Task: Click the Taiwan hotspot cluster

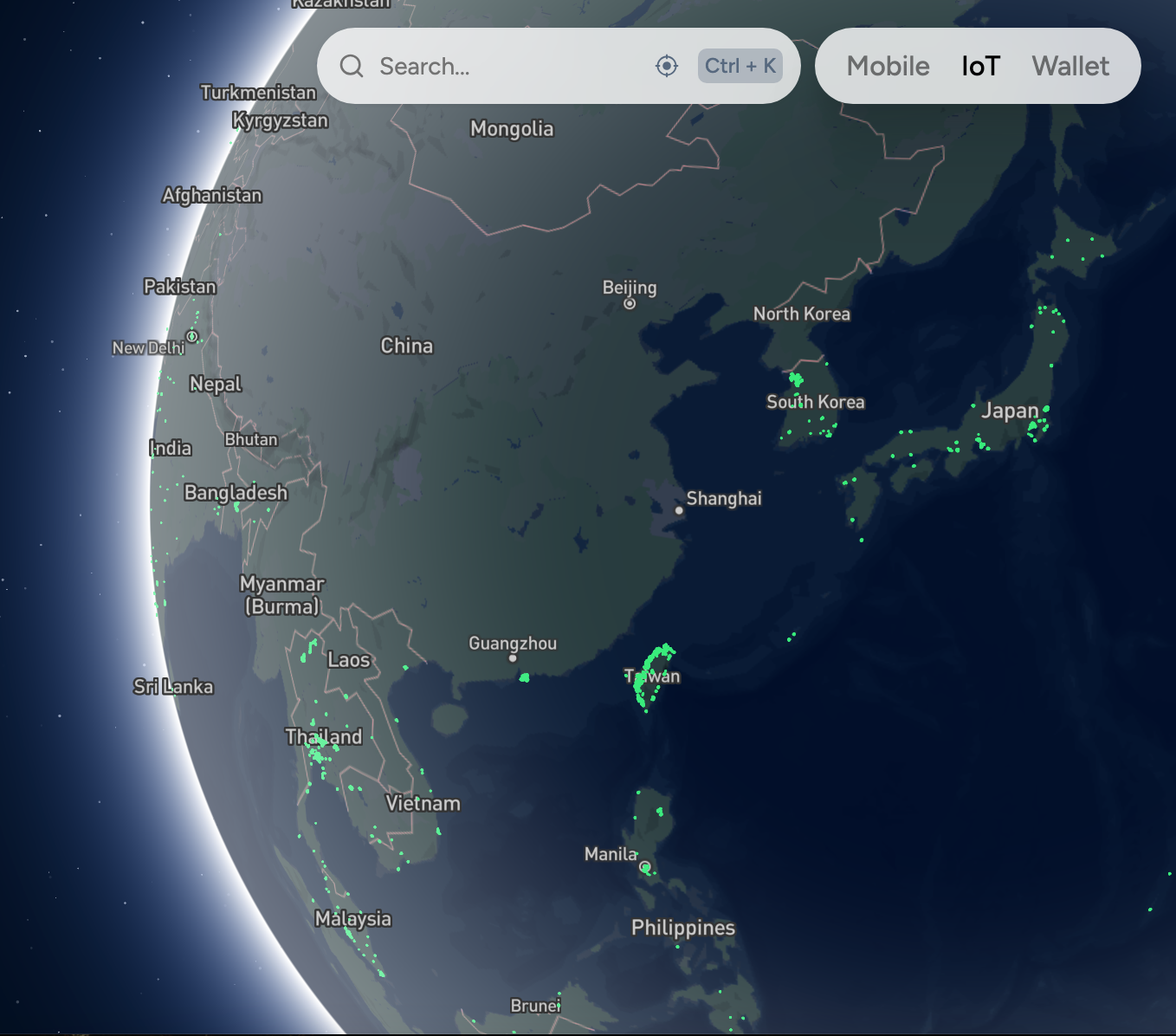Action: [652, 676]
